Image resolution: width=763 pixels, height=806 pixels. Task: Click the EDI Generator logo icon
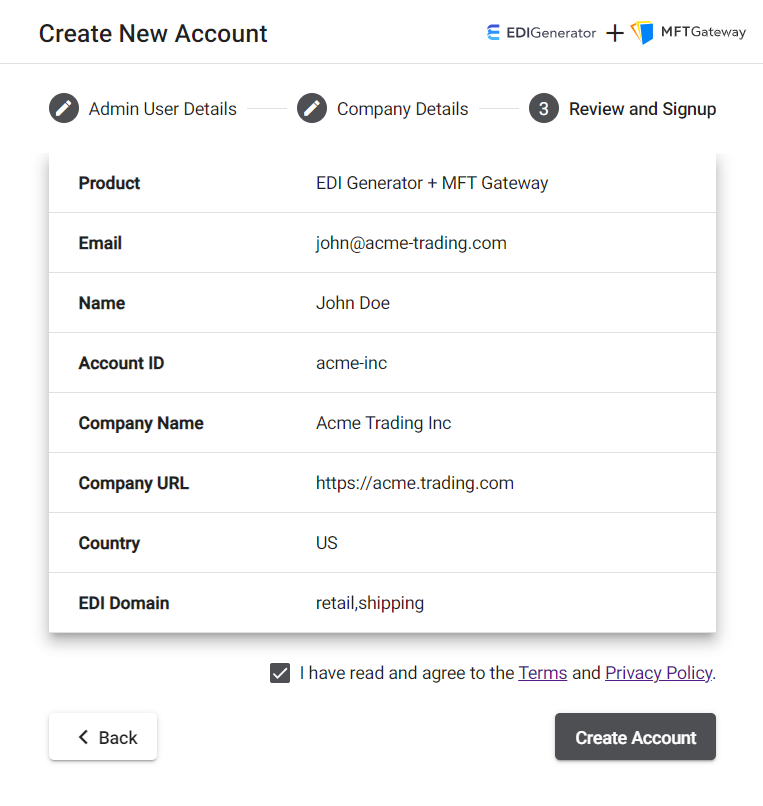click(x=493, y=32)
